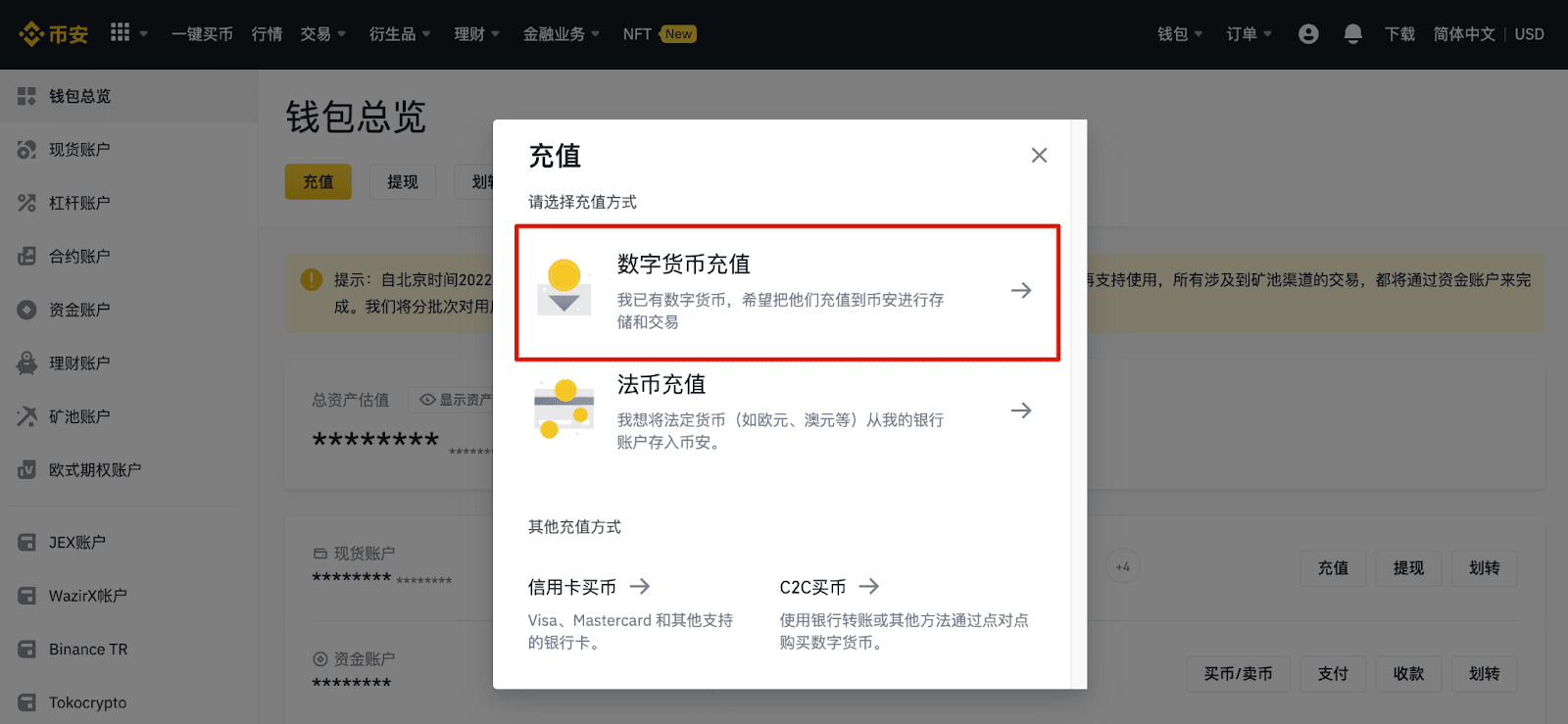
Task: Toggle the 显示资产 eye visibility
Action: click(427, 400)
